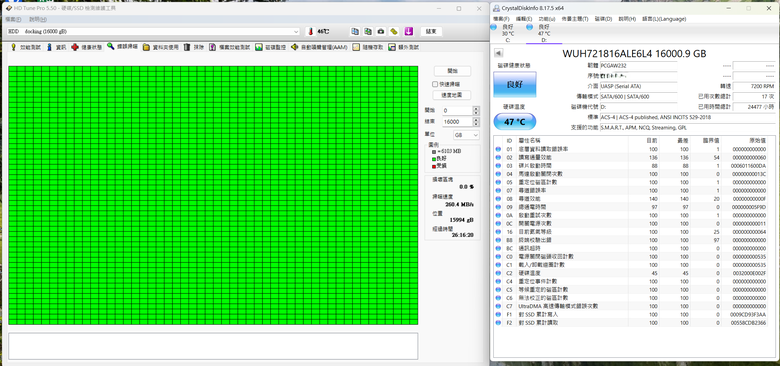780x366 pixels.
Task: Open the 語言(L)(Language) menu in CrystalDiskInfo
Action: tap(664, 19)
